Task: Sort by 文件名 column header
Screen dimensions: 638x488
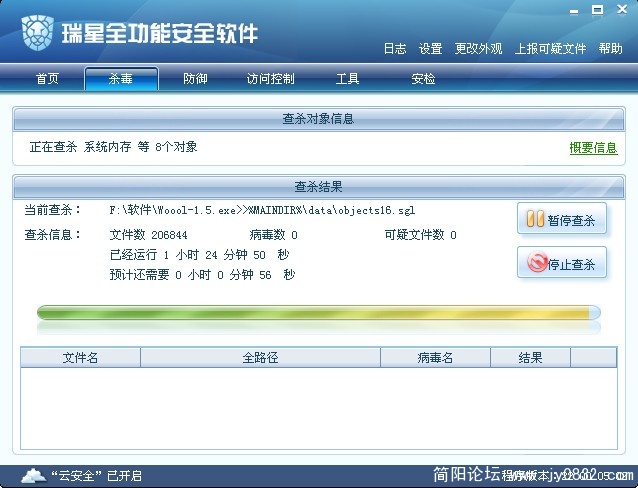Action: tap(80, 358)
